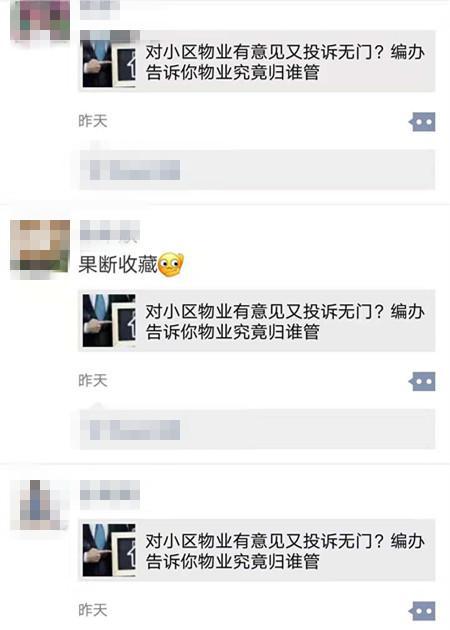This screenshot has width=450, height=630.
Task: Open comment menu on second post
Action: coord(422,381)
